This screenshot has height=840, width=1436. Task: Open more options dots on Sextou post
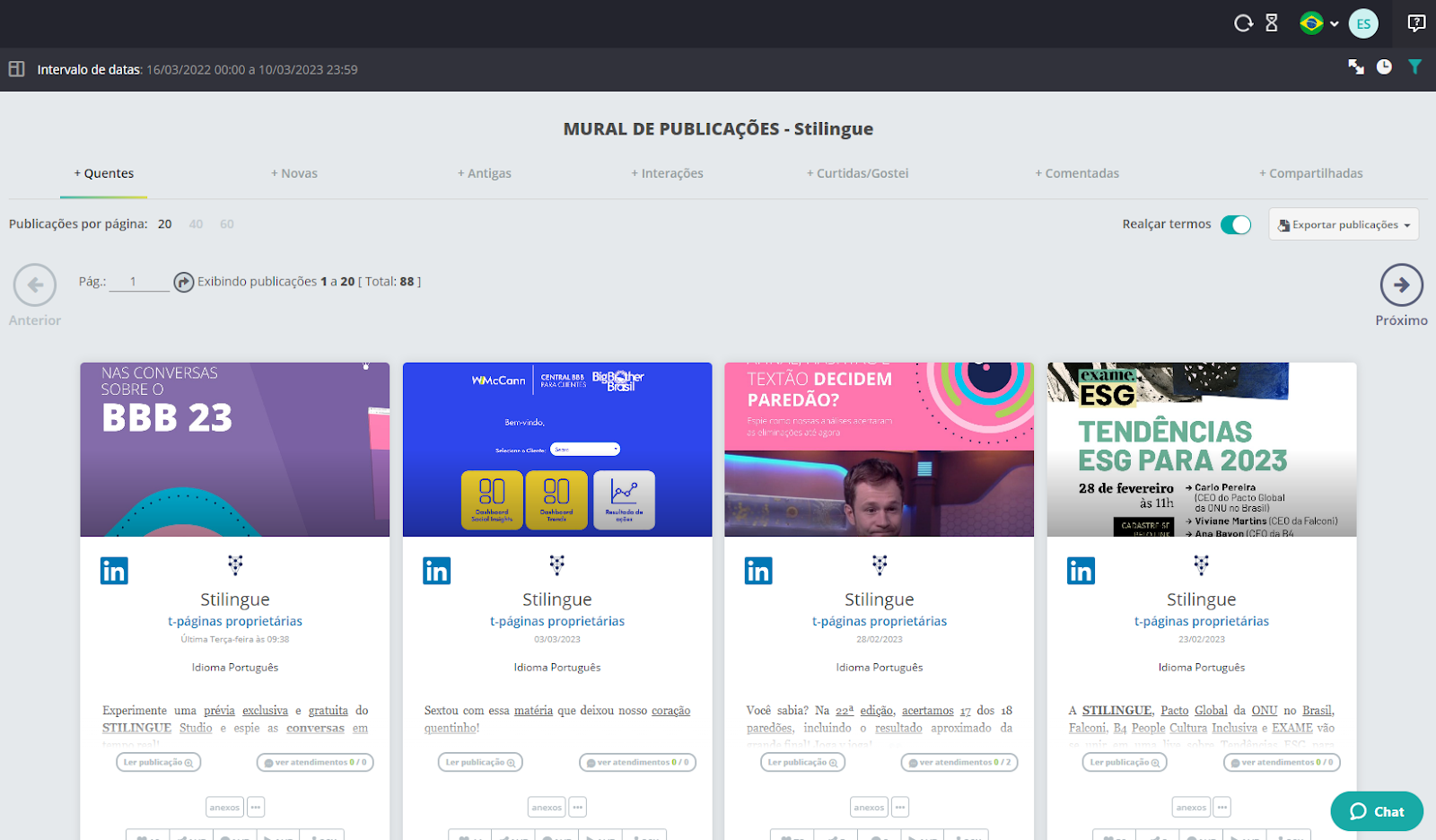point(578,807)
